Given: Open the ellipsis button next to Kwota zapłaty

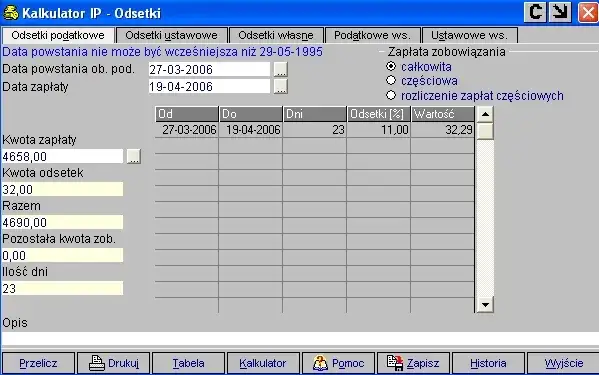Looking at the screenshot, I should click(x=134, y=156).
